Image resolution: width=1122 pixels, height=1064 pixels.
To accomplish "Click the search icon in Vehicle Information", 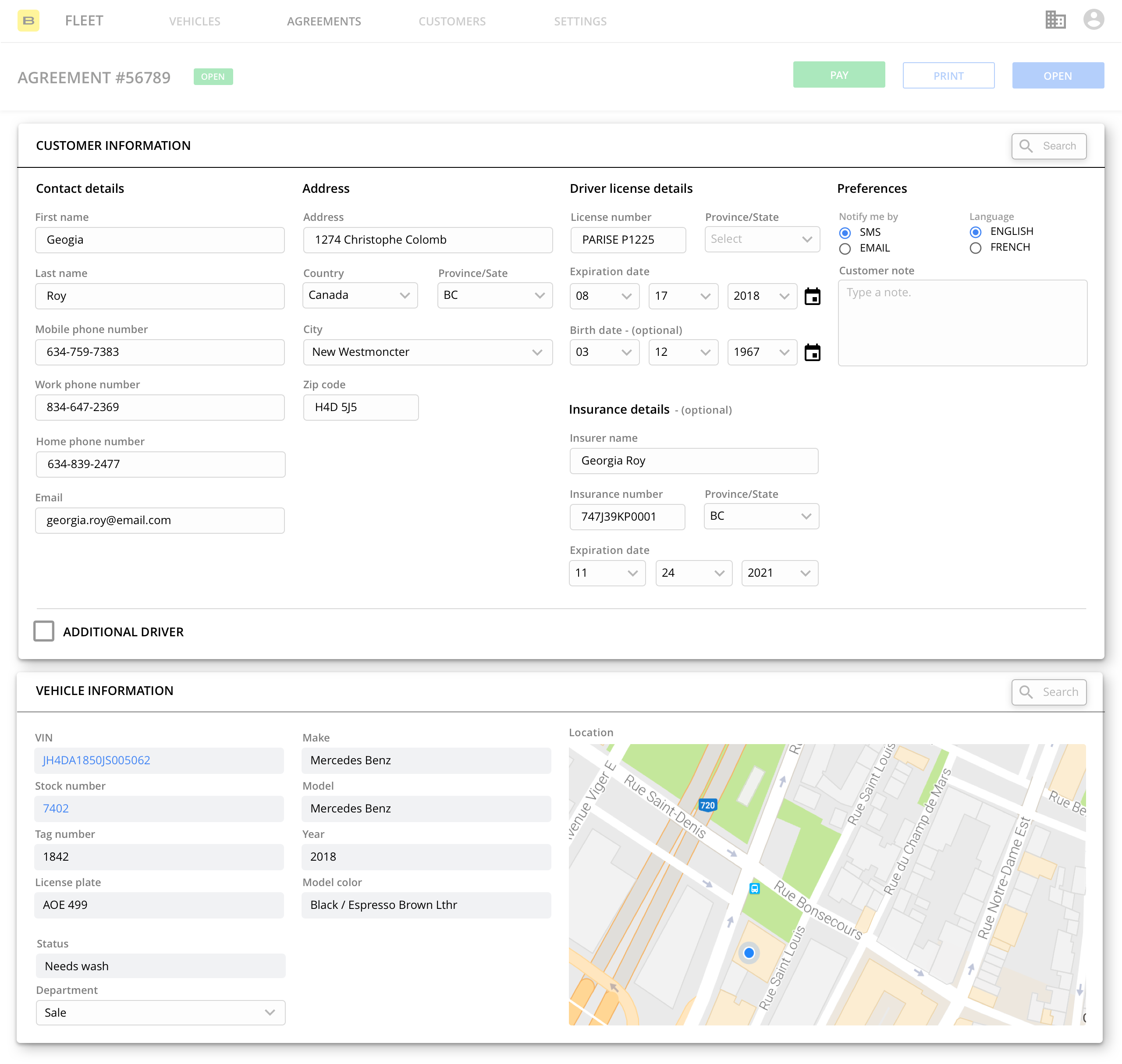I will [1026, 692].
